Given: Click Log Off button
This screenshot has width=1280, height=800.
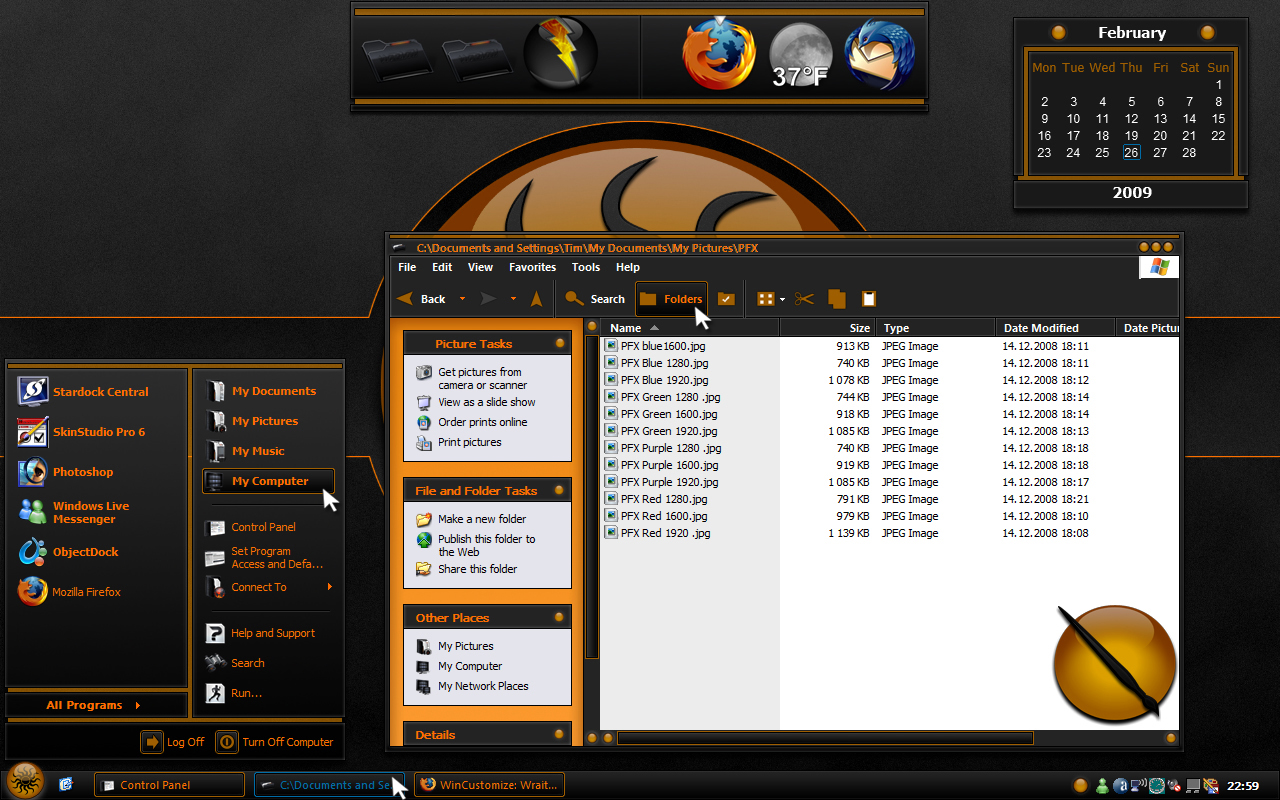Looking at the screenshot, I should 172,742.
